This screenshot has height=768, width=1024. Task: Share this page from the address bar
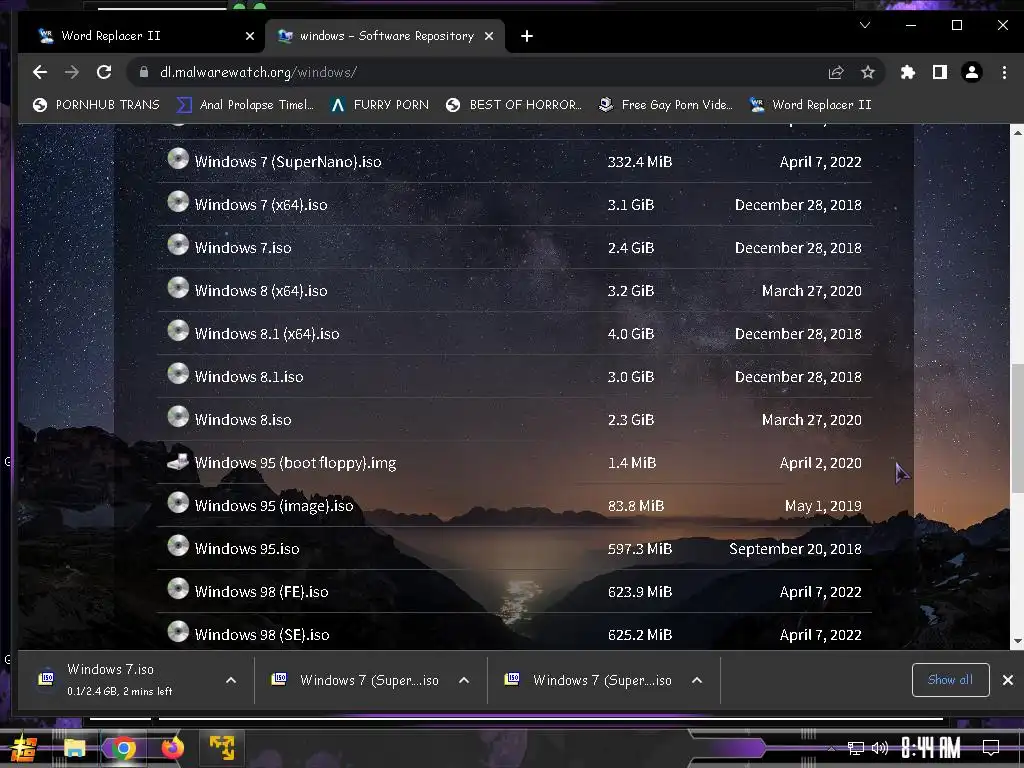[836, 72]
